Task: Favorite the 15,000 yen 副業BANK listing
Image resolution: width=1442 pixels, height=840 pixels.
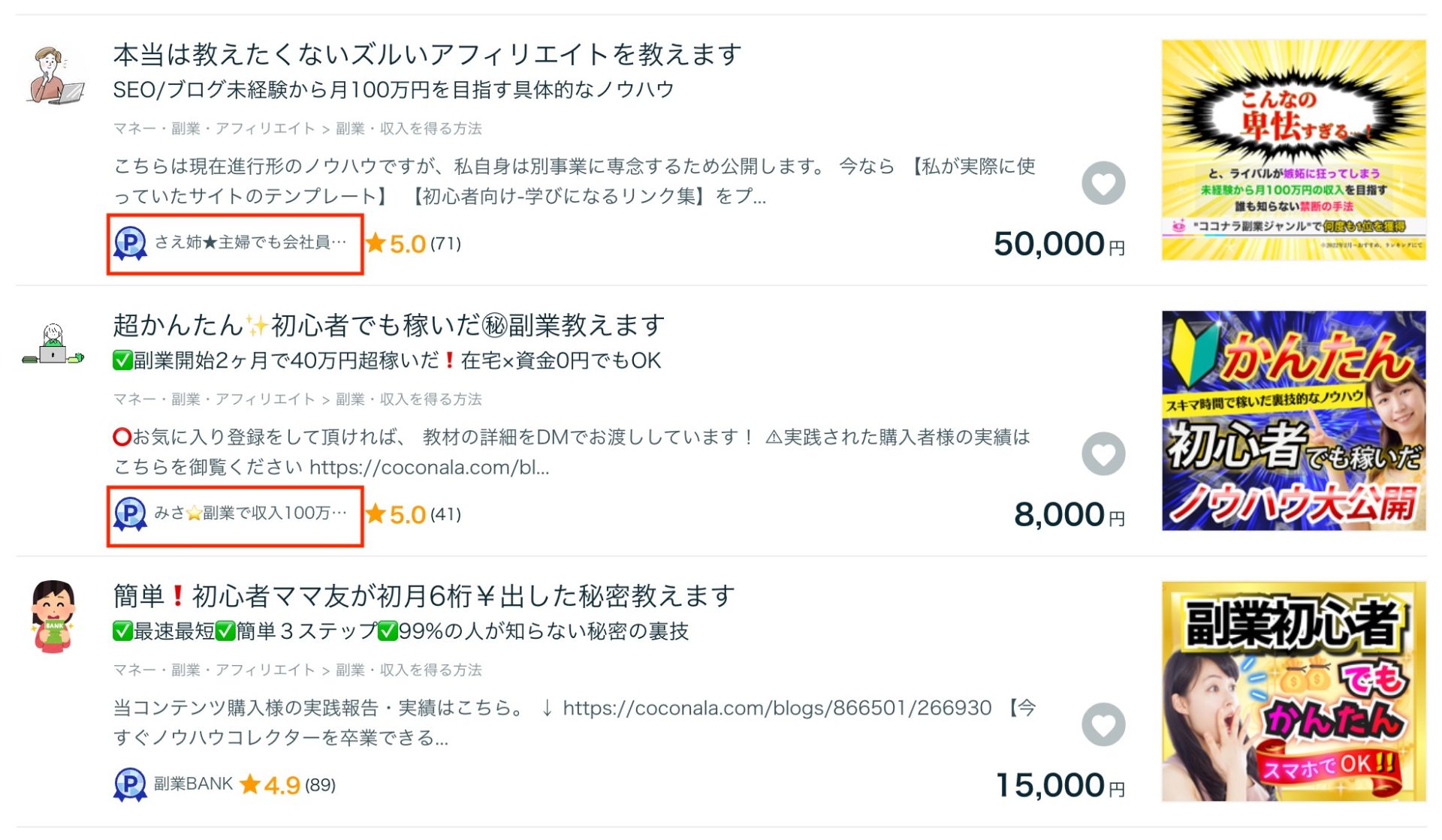Action: coord(1103,725)
